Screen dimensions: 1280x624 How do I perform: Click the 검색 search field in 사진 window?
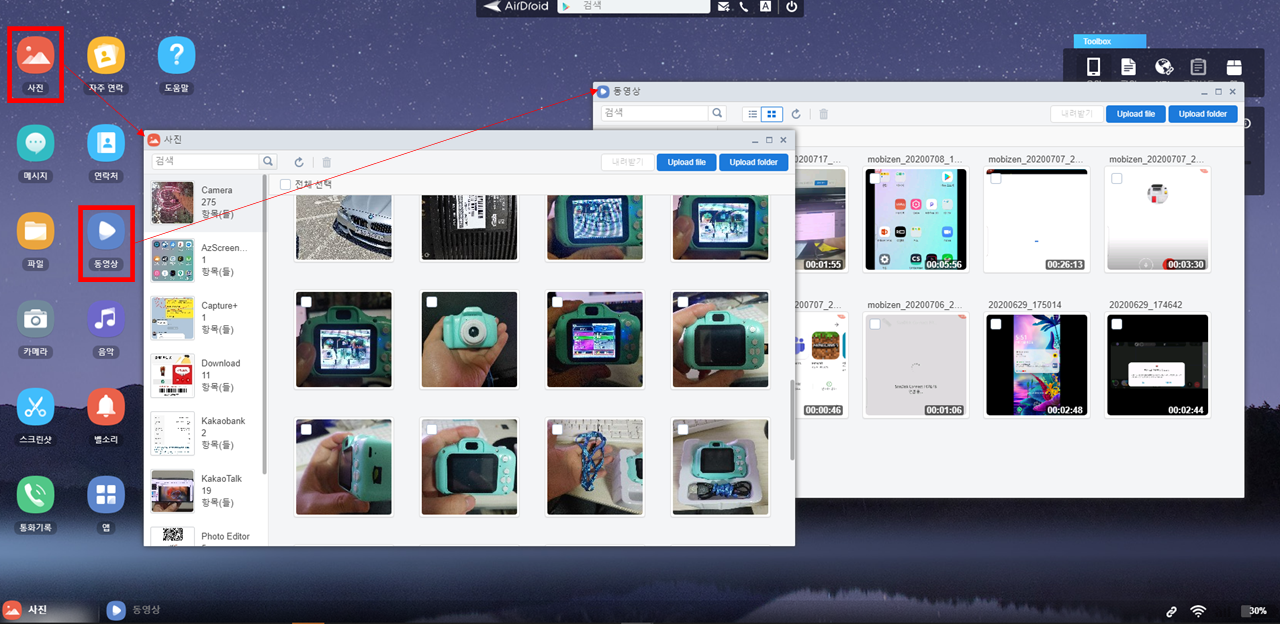pos(206,161)
